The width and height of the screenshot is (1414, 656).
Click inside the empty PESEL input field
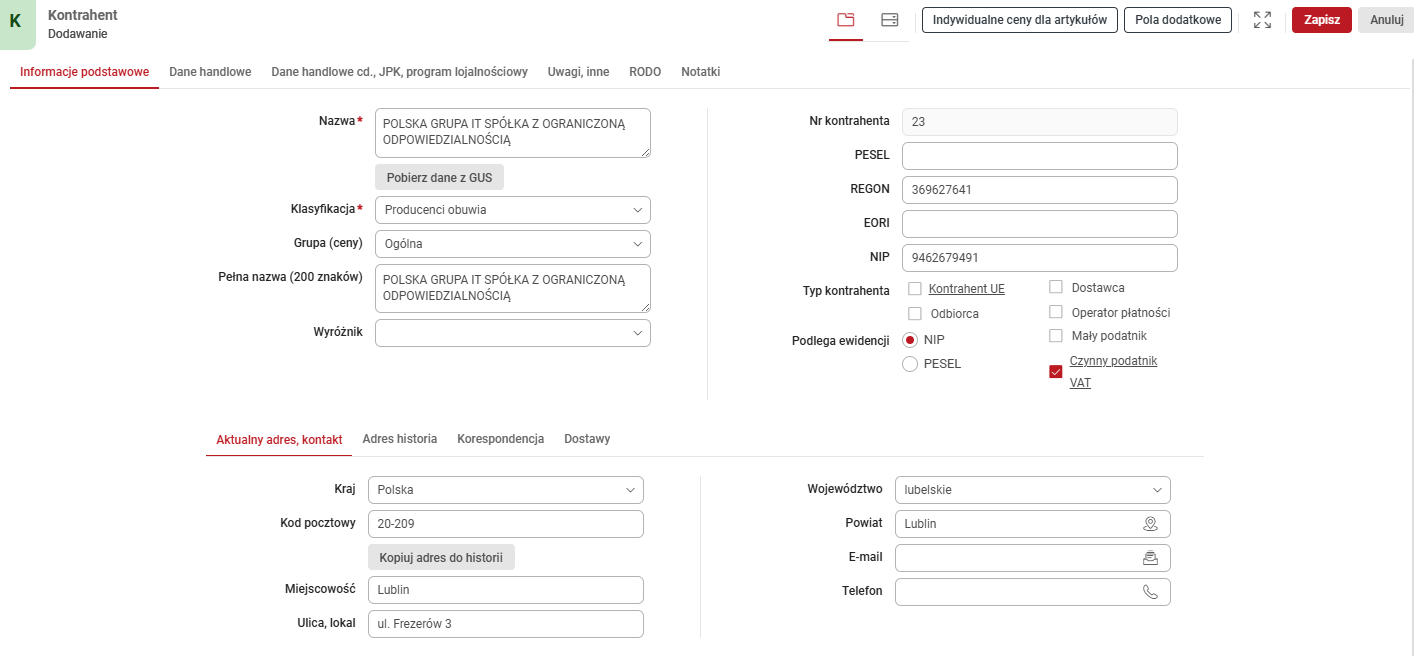(1039, 155)
